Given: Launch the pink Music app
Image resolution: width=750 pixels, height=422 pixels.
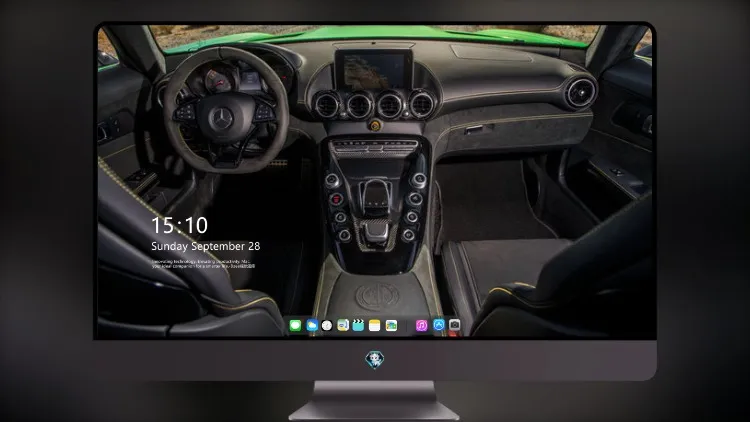Looking at the screenshot, I should (x=421, y=325).
